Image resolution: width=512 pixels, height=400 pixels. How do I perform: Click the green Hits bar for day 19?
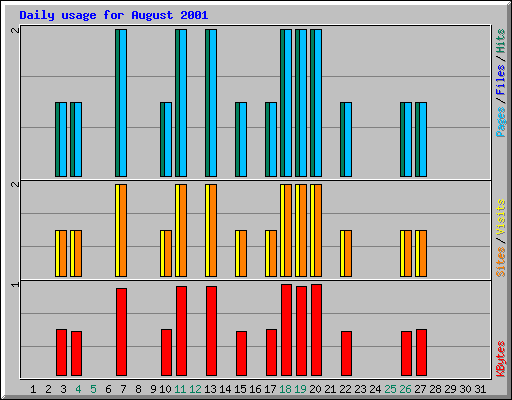click(x=297, y=103)
